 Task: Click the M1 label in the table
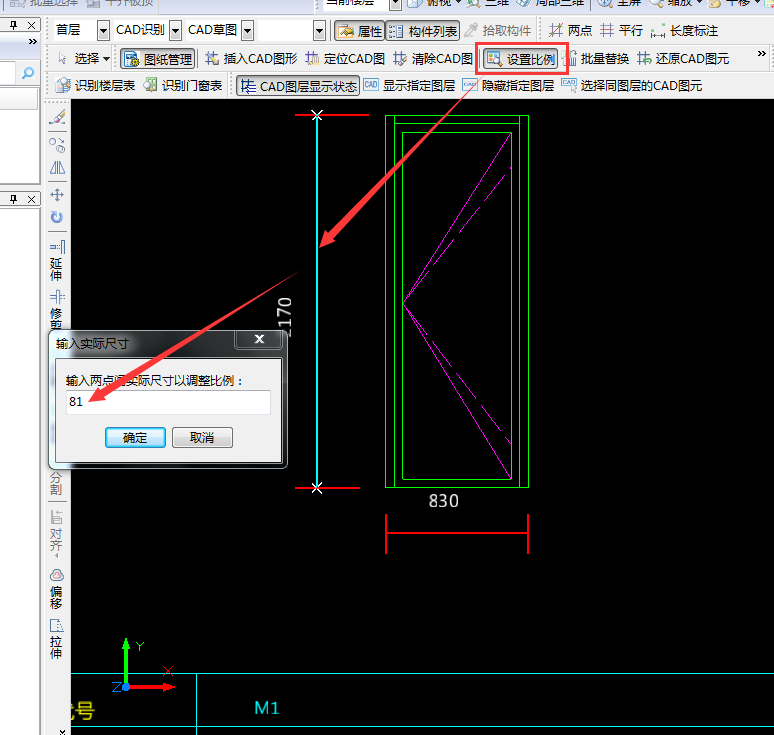[x=267, y=708]
